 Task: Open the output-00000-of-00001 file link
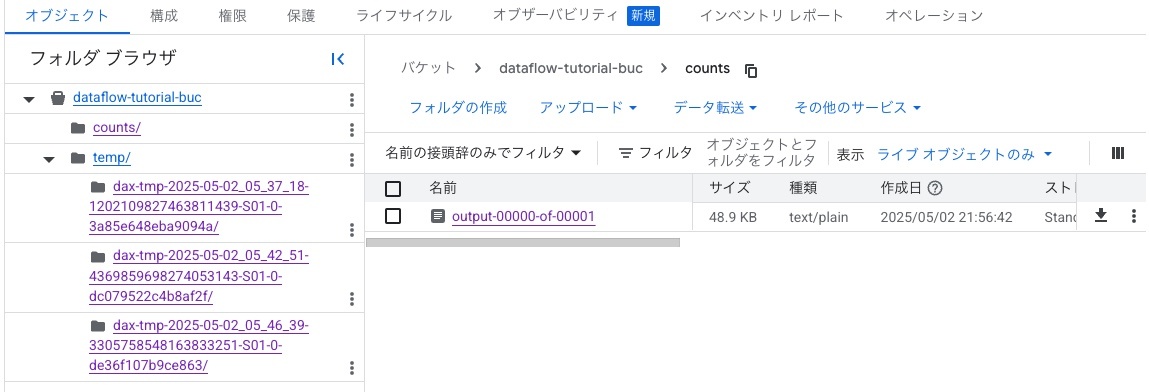pyautogui.click(x=523, y=216)
